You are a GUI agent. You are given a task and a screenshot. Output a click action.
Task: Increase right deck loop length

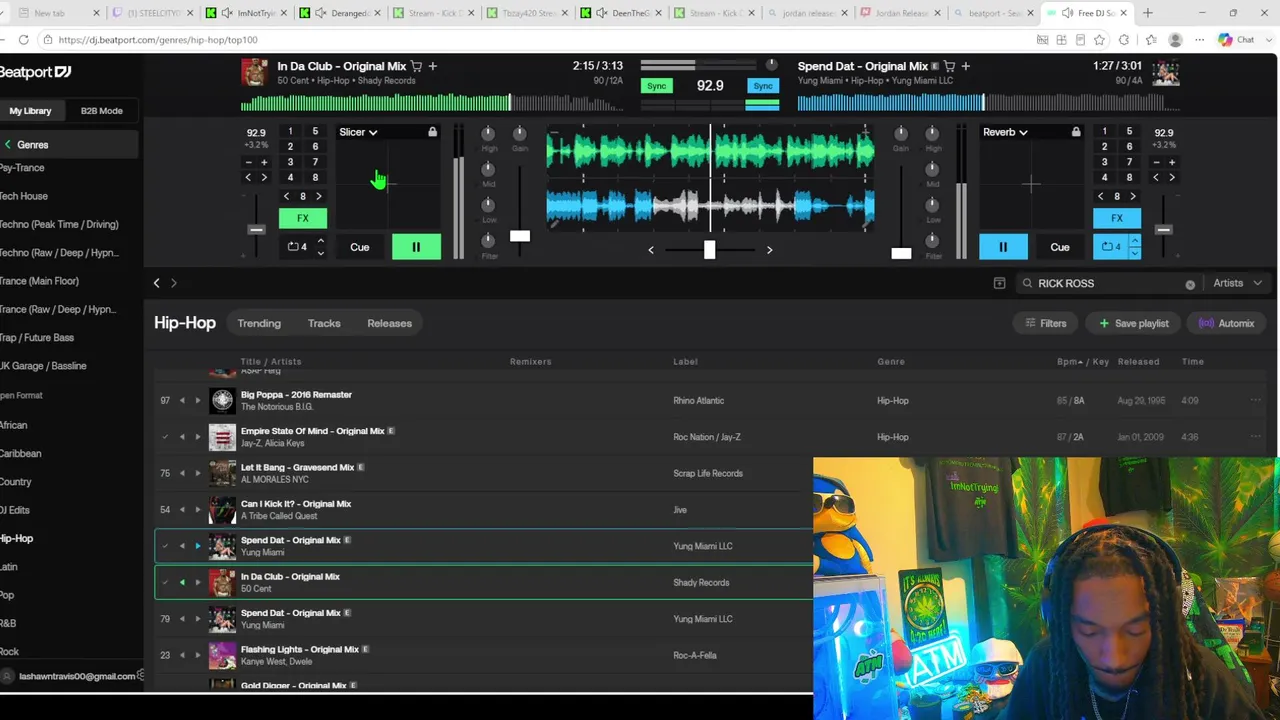[x=1134, y=241]
